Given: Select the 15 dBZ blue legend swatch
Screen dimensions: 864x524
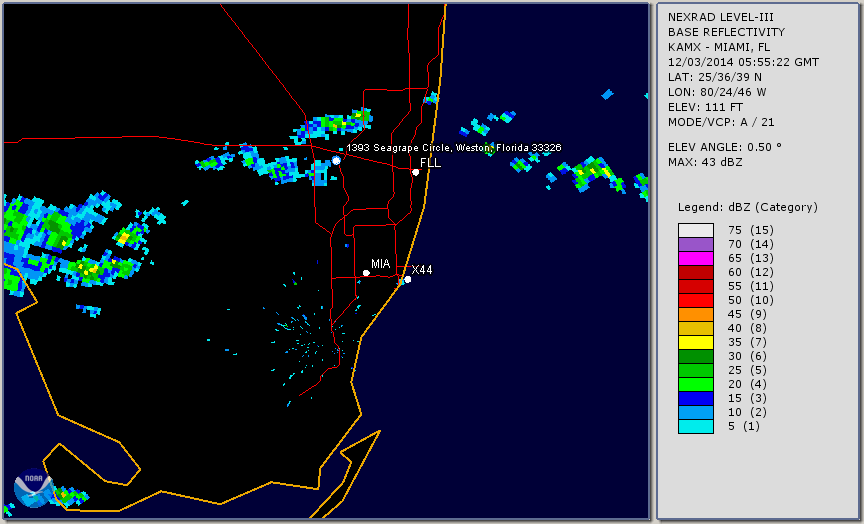Looking at the screenshot, I should (x=696, y=398).
